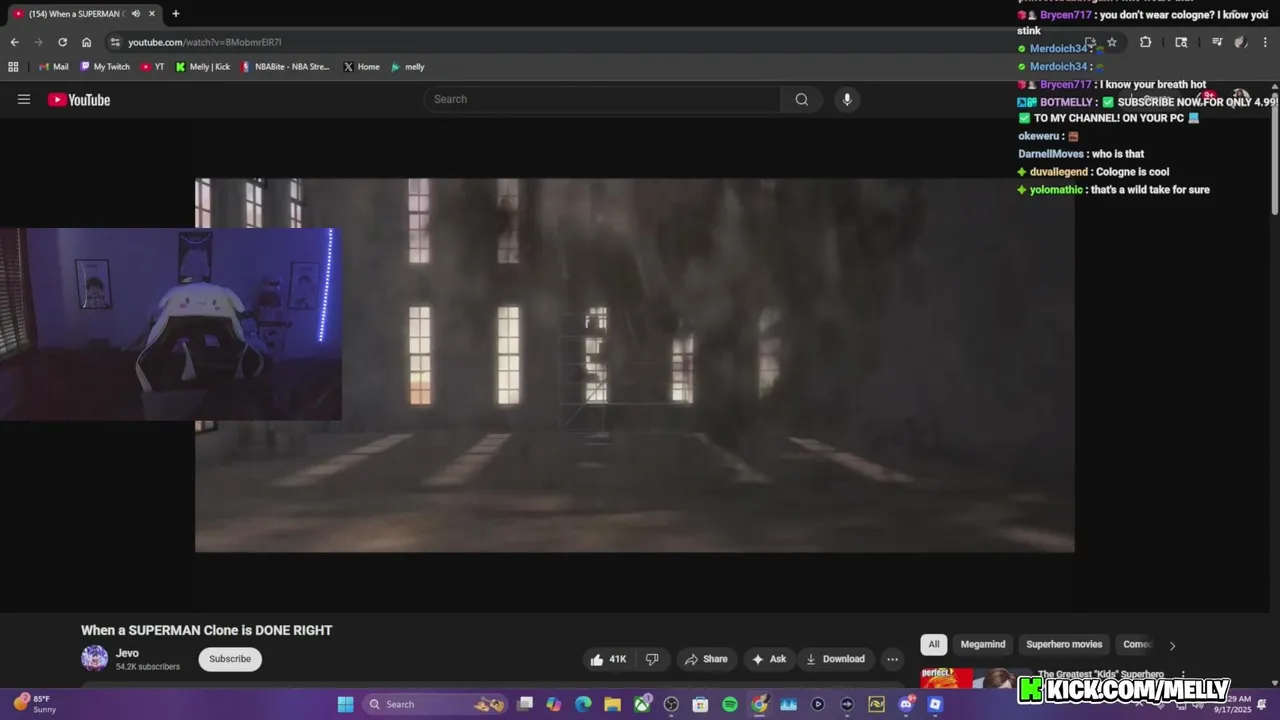Open the Jevo channel name link
This screenshot has height=720, width=1280.
[127, 653]
